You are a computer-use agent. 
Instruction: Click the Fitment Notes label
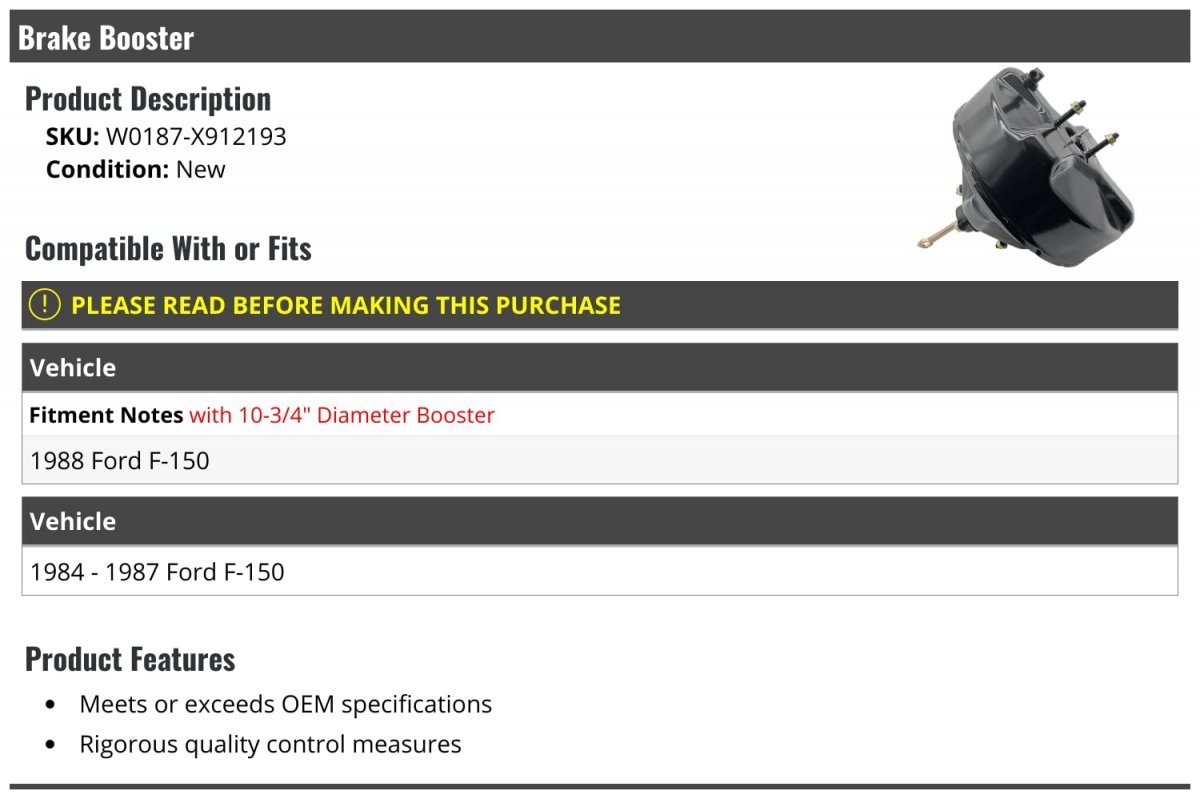click(x=106, y=415)
